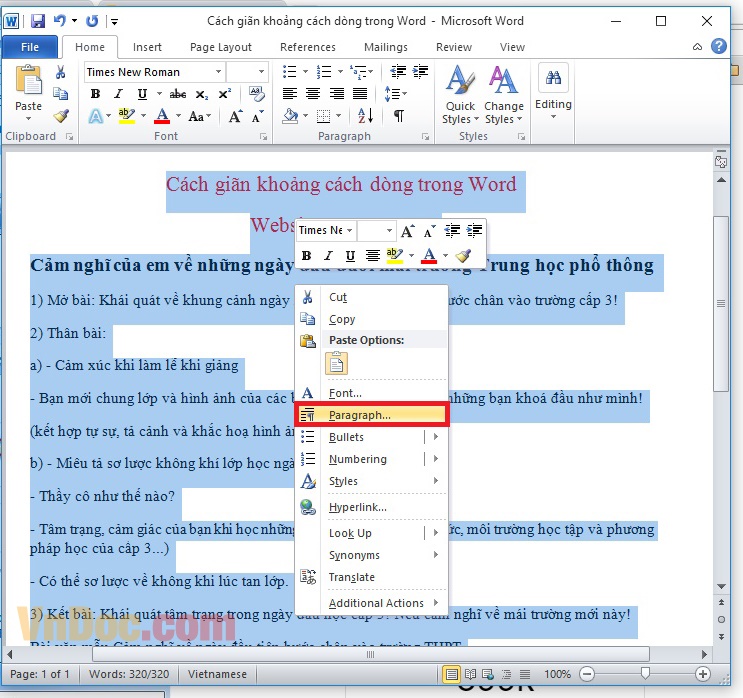The image size is (743, 698).
Task: Click mini toolbar Center alignment icon
Action: coord(372,256)
